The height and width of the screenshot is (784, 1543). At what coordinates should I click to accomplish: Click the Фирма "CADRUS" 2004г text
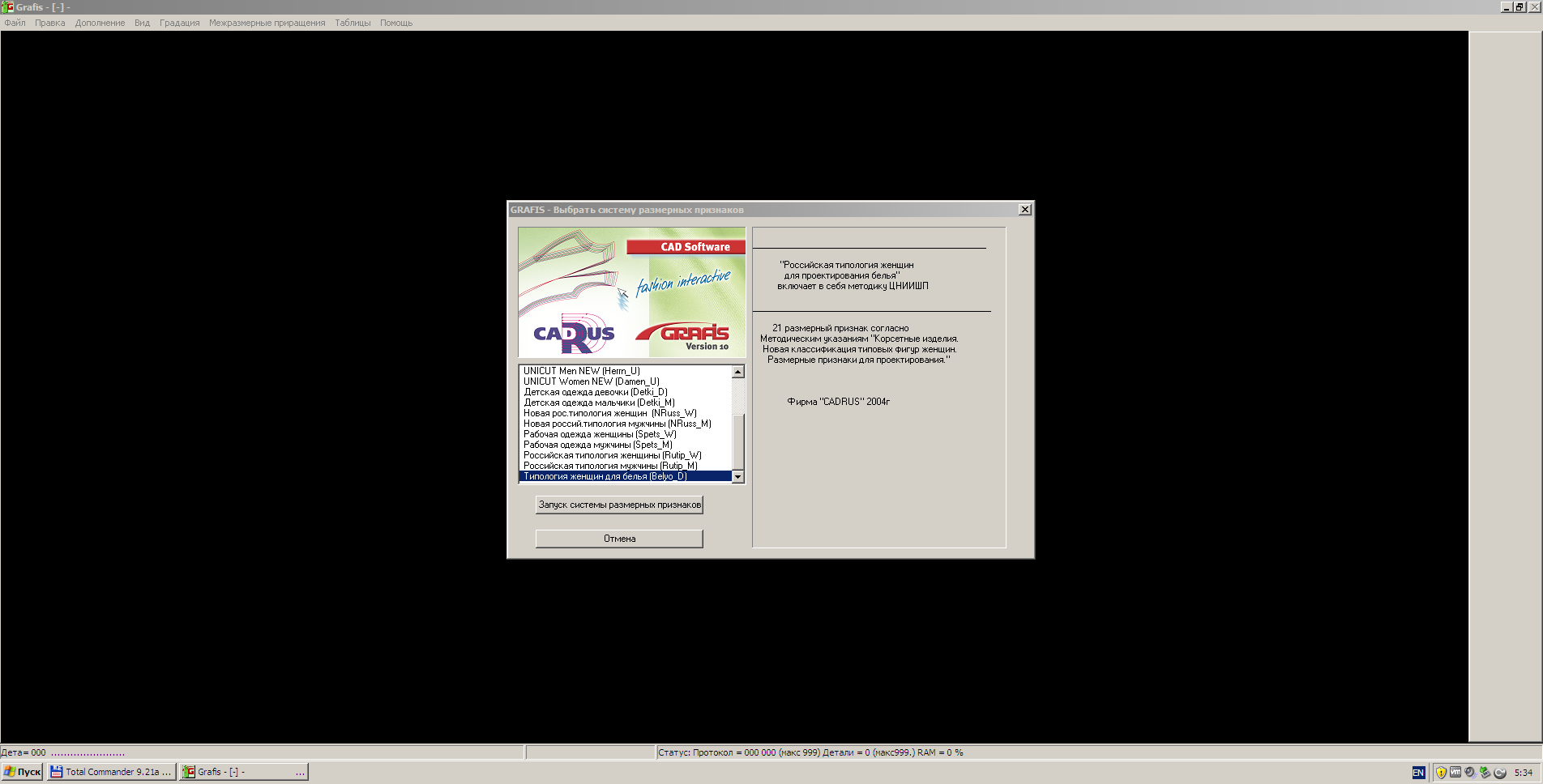click(839, 402)
